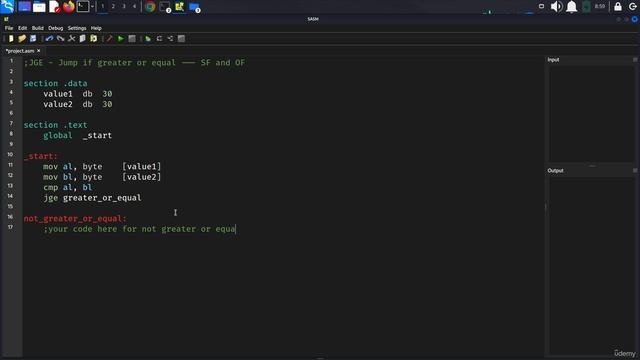Screen dimensions: 640x360
Task: Open the text editor launcher in the panel
Action: click(x=54, y=7)
